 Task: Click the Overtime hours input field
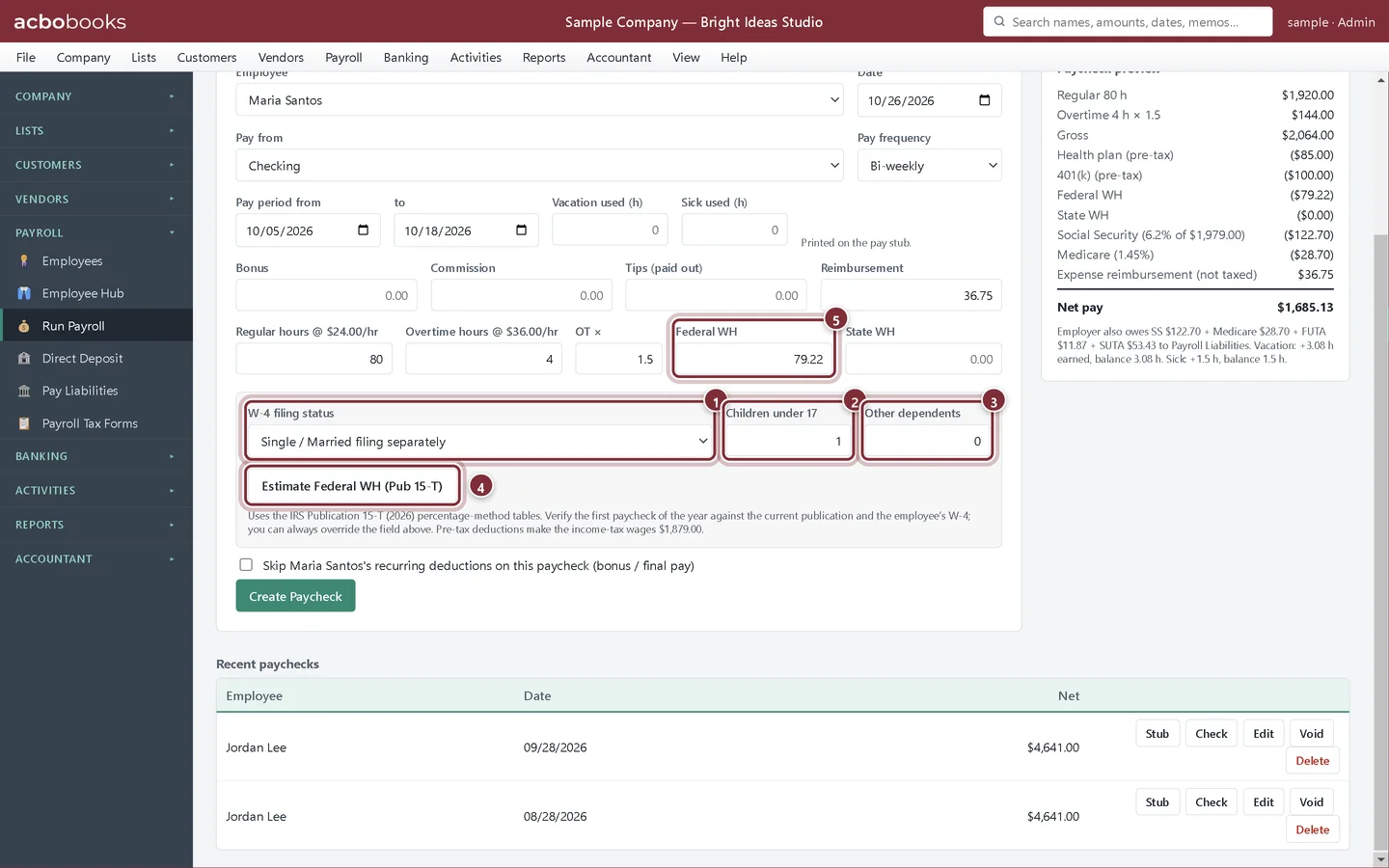click(484, 359)
